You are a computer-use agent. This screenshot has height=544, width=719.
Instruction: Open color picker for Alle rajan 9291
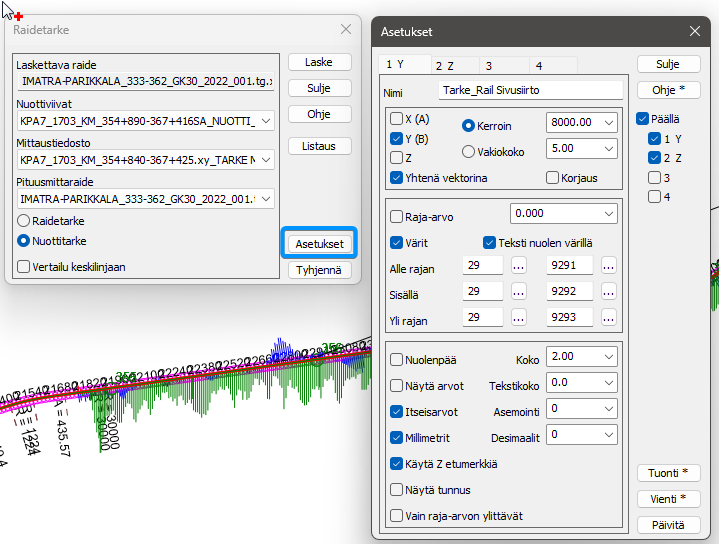(x=608, y=266)
